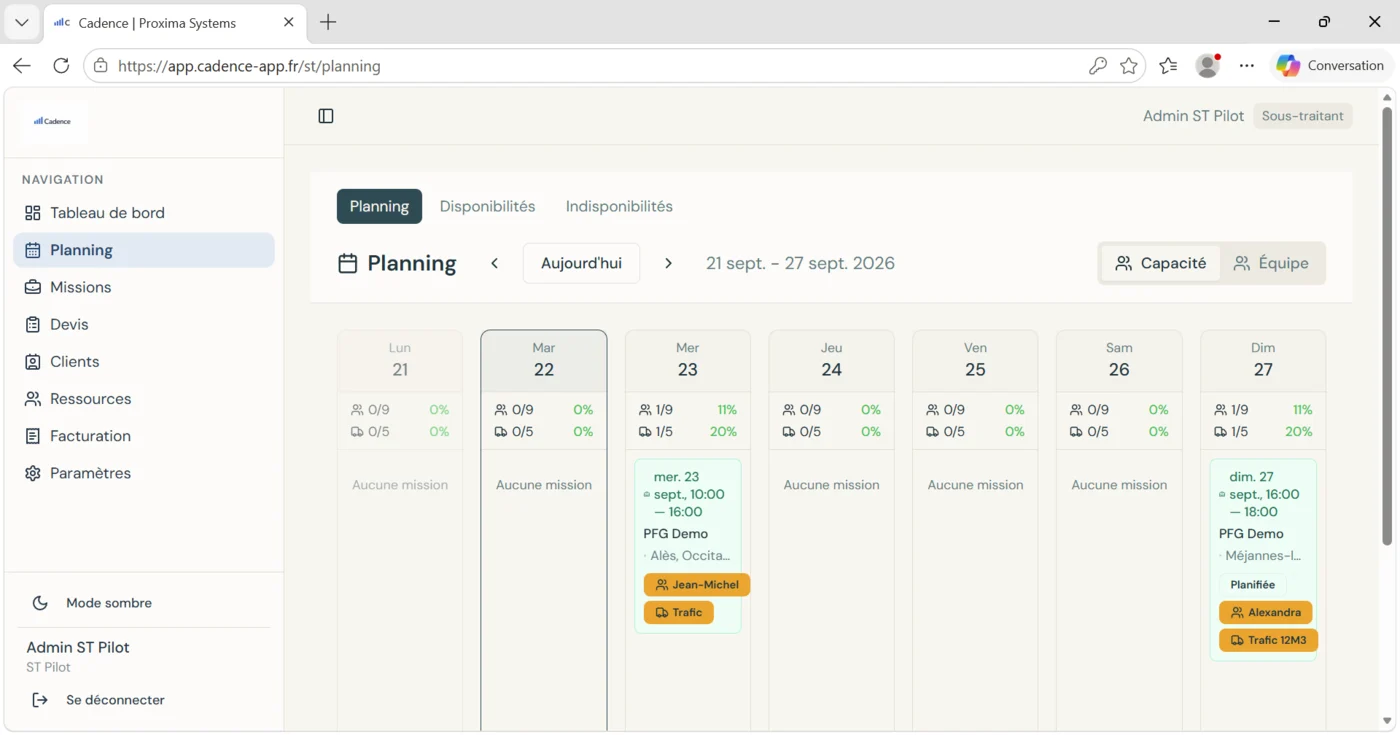Viewport: 1400px width, 735px height.
Task: Refresh the browser page
Action: point(61,66)
